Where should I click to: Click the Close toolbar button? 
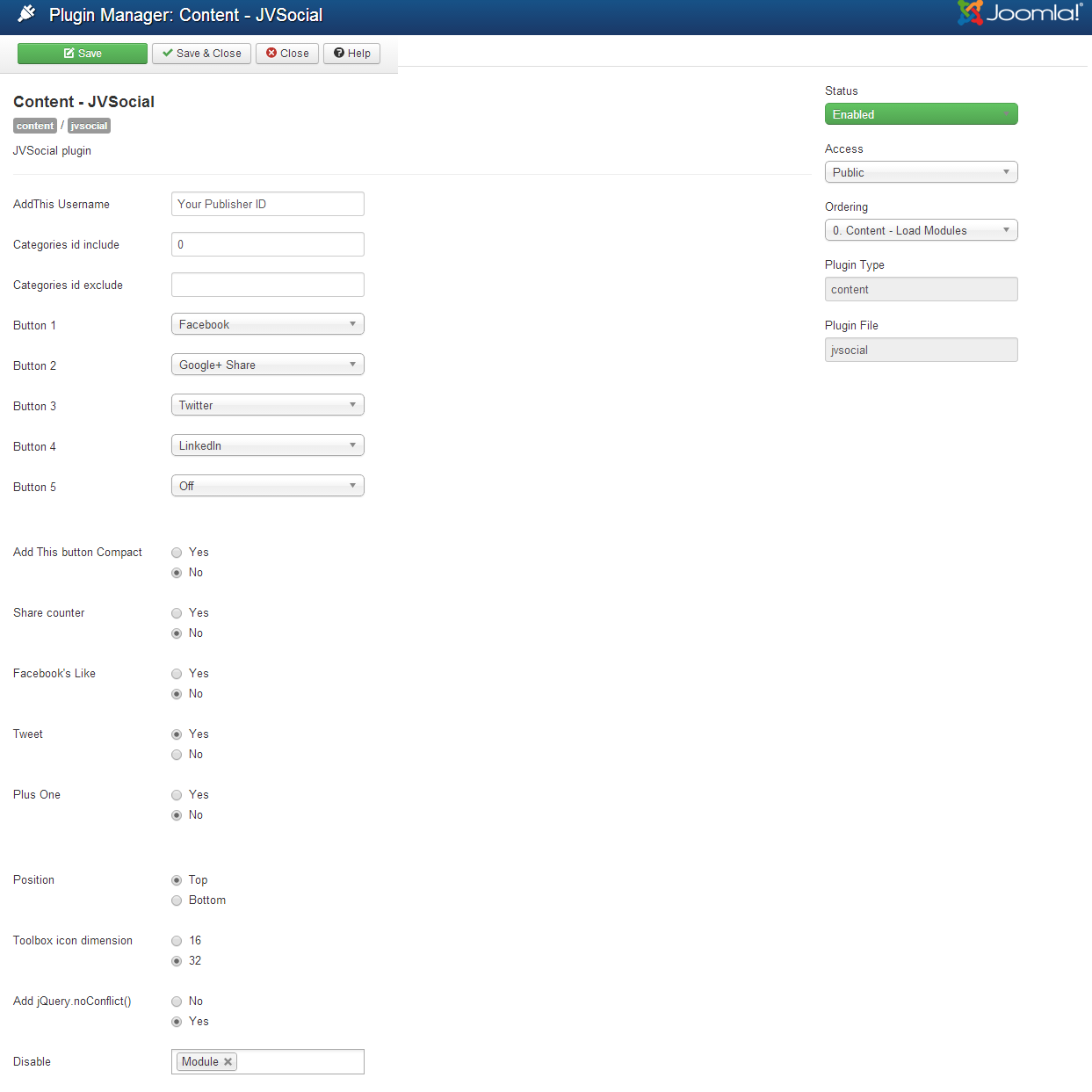point(287,54)
